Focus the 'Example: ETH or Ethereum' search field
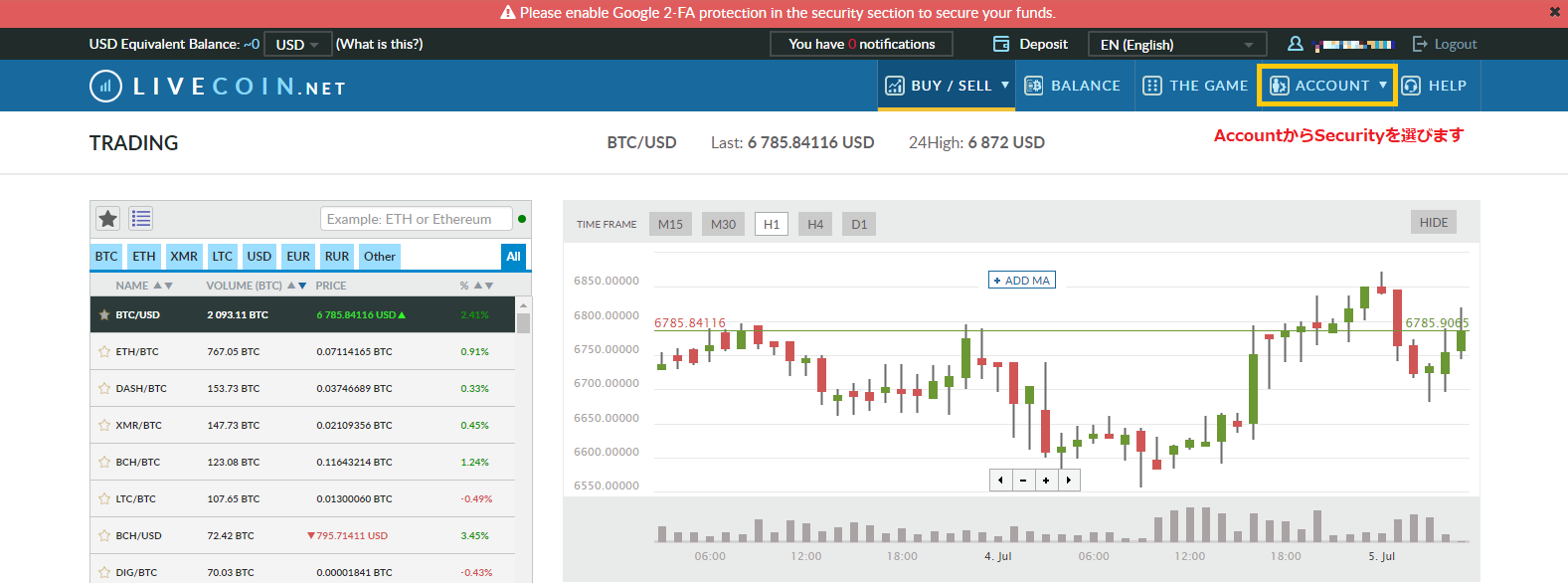Image resolution: width=1568 pixels, height=583 pixels. [x=417, y=219]
